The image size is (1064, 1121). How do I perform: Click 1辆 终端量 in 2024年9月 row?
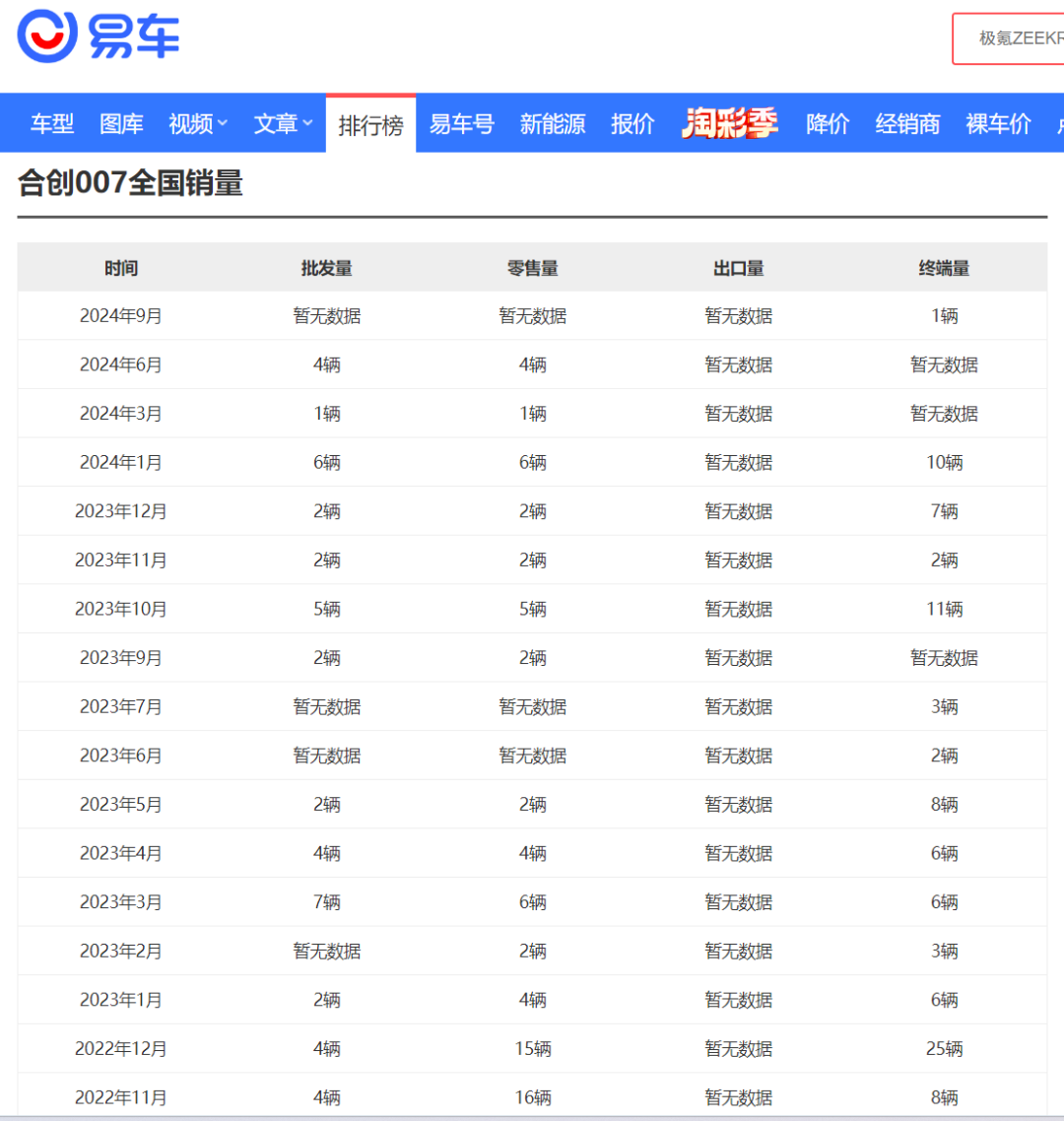(x=945, y=315)
